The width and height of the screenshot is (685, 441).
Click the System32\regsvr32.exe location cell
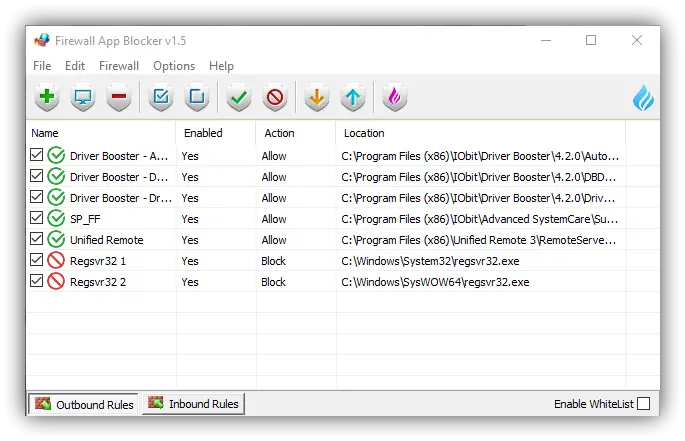click(x=430, y=261)
